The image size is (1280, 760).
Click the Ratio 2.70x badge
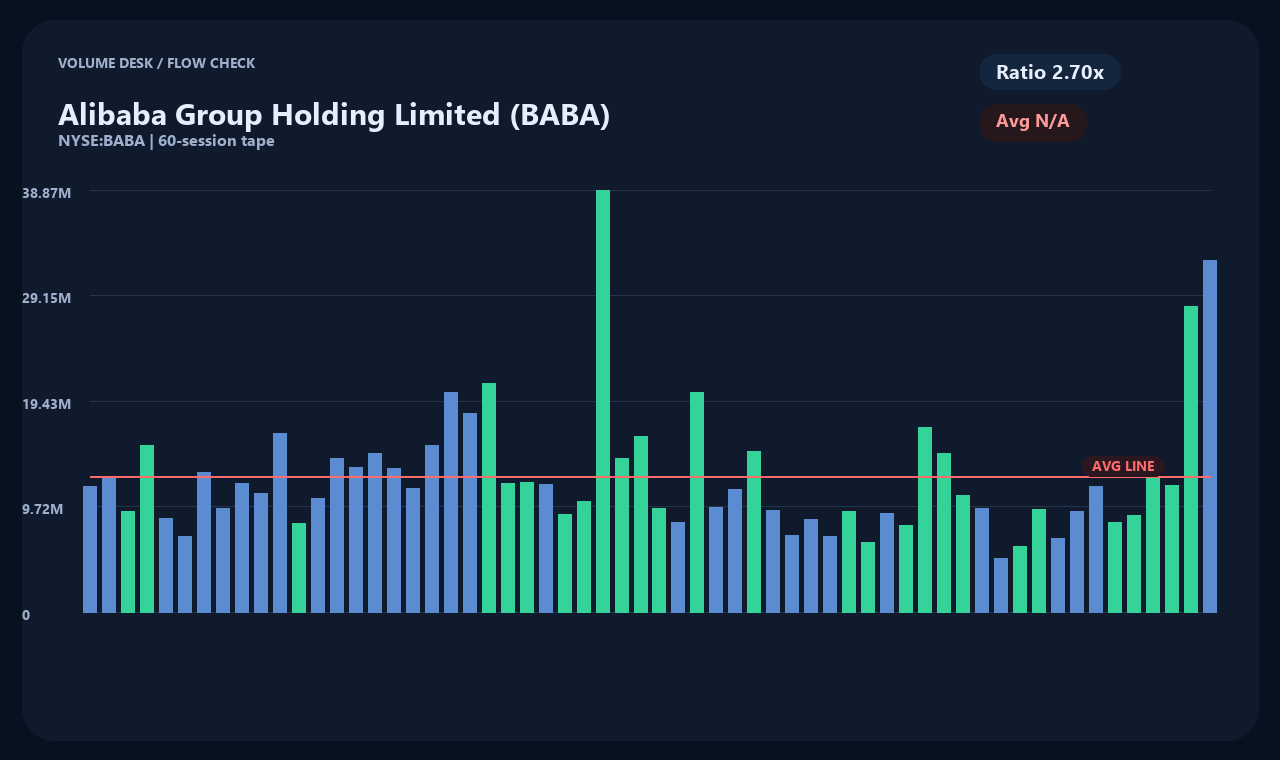pos(1050,72)
